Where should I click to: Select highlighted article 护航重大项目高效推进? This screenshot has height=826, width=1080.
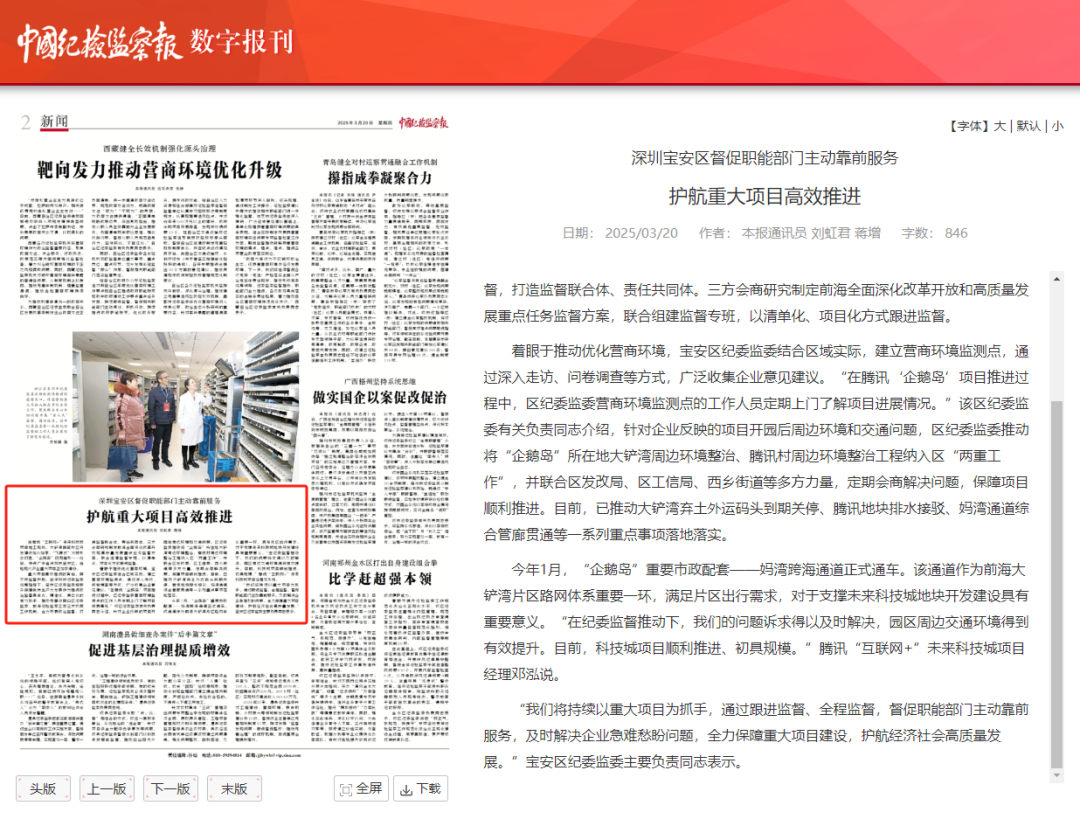pyautogui.click(x=159, y=516)
